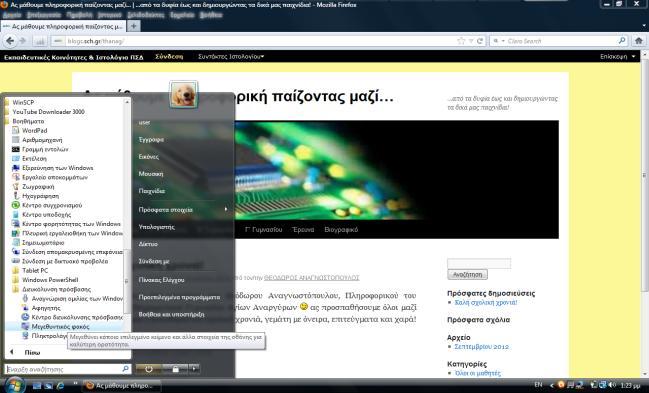The image size is (649, 393).
Task: Open a new Firefox tab
Action: tap(133, 26)
